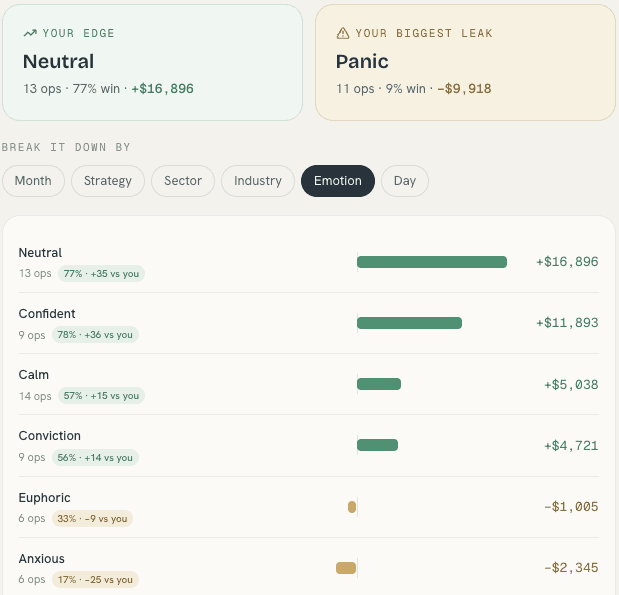Screen dimensions: 619x595
Task: Click the Calm row green bar
Action: [x=379, y=384]
